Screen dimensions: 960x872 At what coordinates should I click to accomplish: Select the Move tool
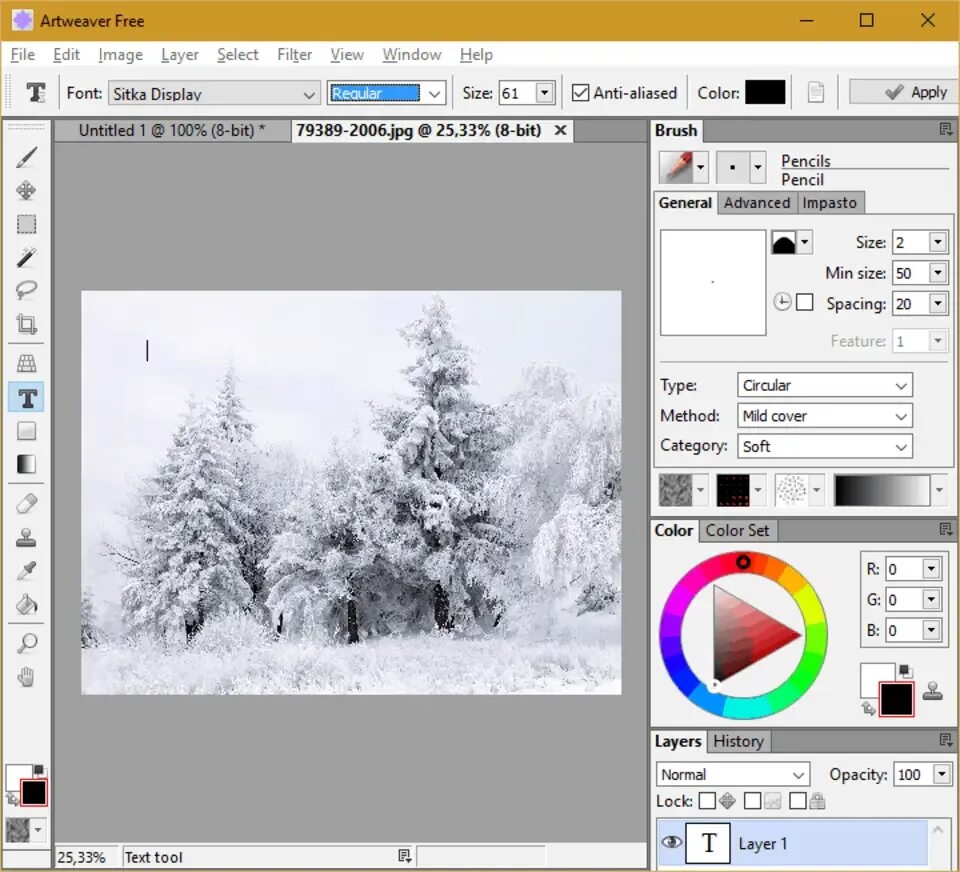(x=26, y=190)
